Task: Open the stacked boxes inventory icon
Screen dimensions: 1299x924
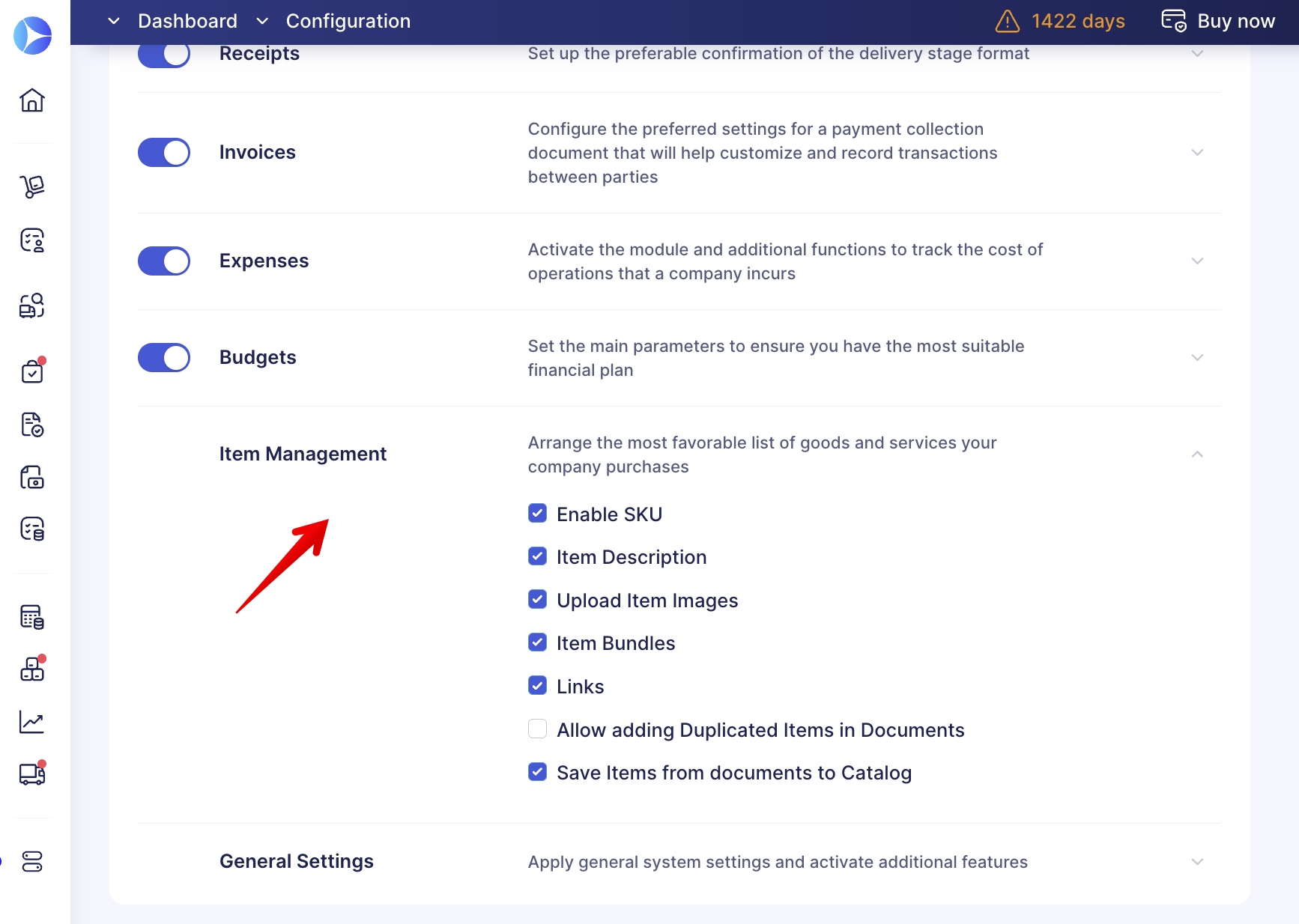Action: [32, 669]
